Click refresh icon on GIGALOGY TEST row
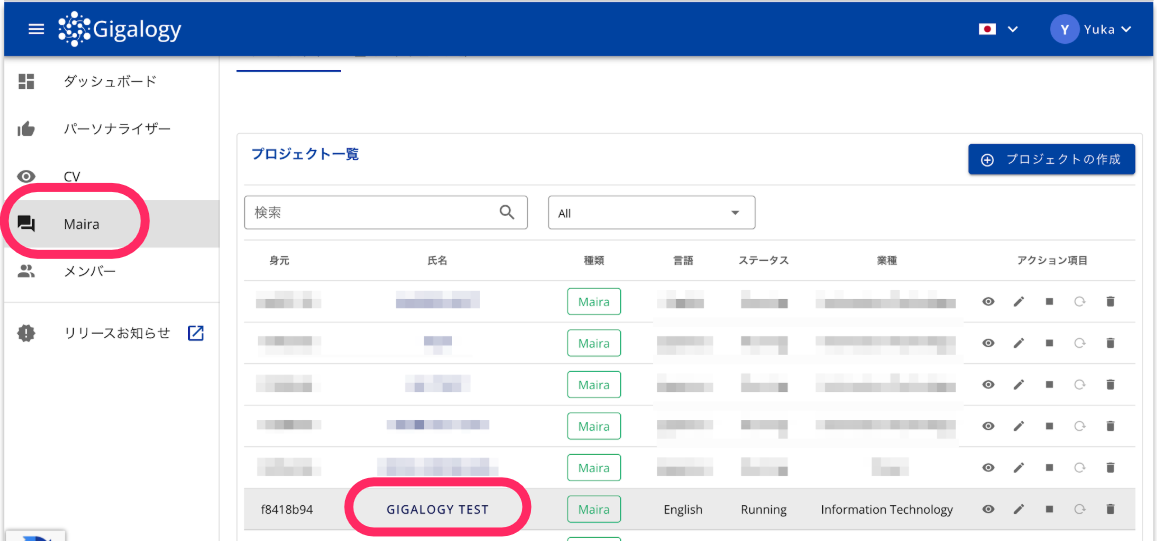Image resolution: width=1157 pixels, height=541 pixels. pos(1080,509)
